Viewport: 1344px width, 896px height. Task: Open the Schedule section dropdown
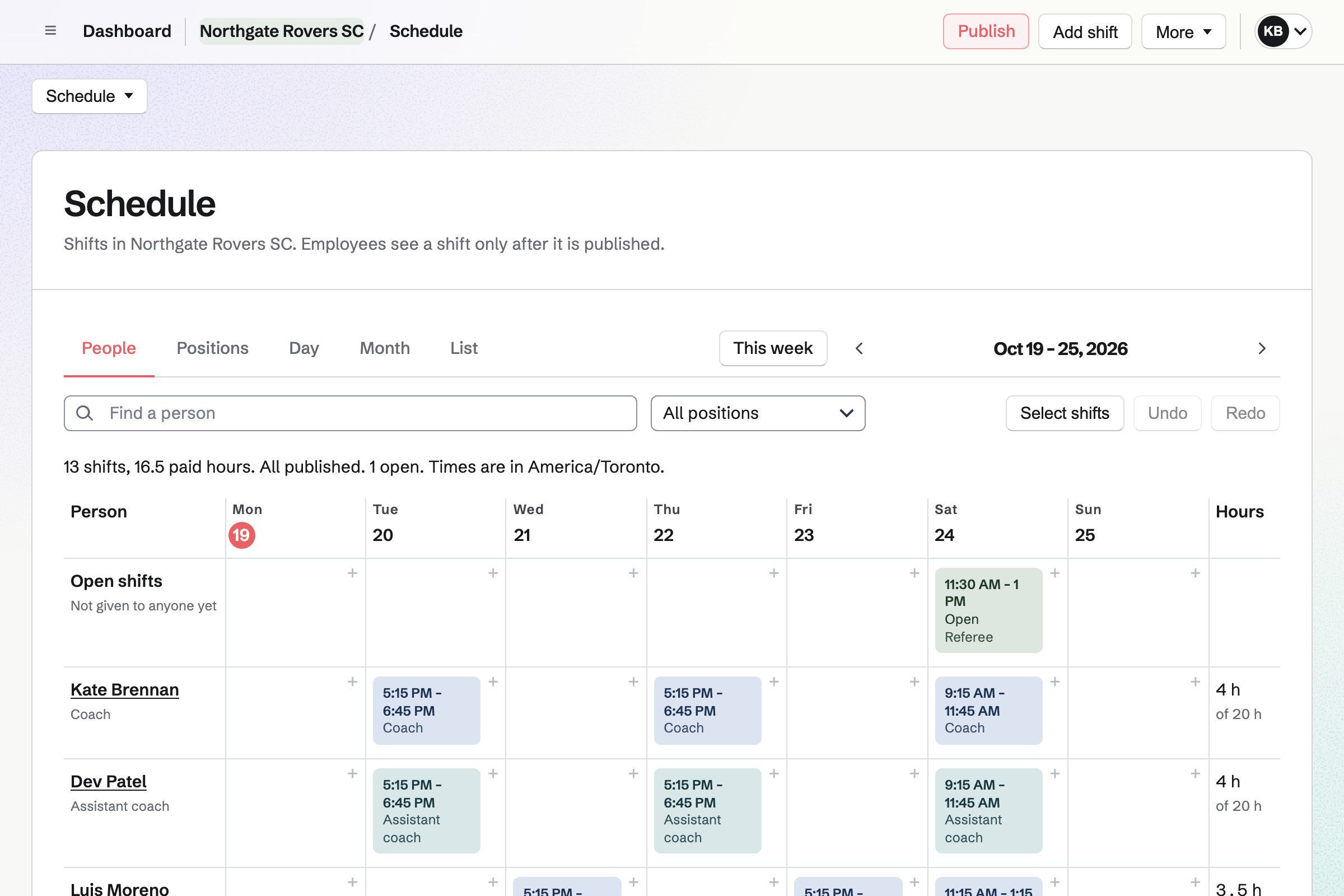click(x=90, y=96)
